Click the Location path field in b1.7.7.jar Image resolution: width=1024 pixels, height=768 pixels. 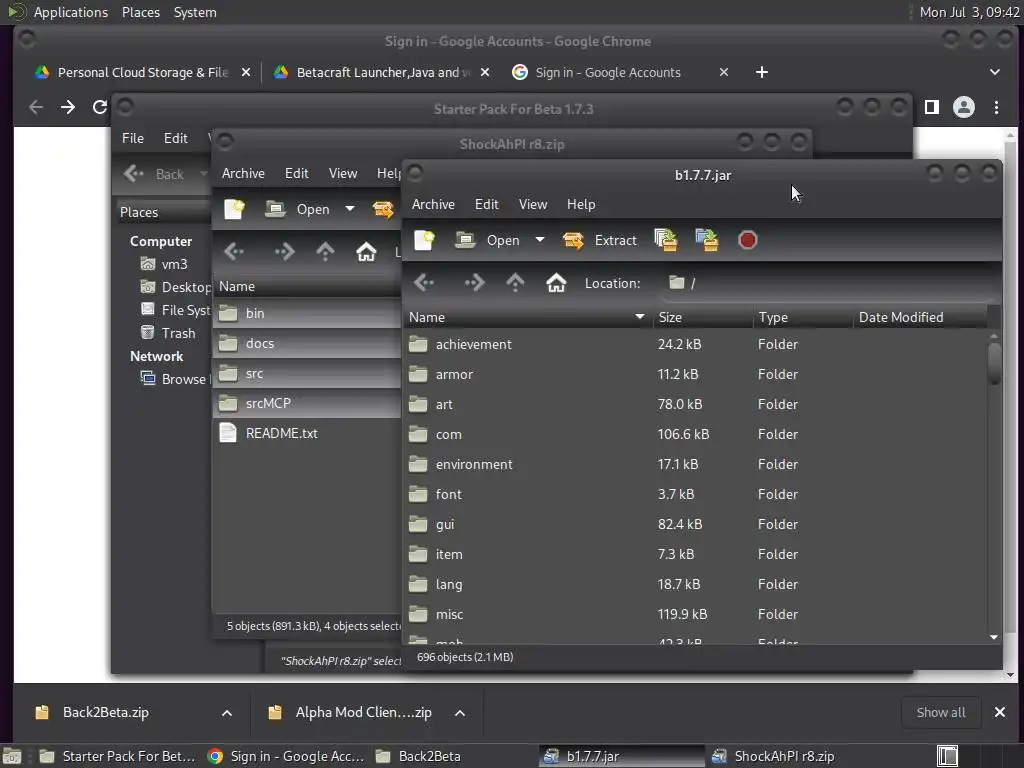click(829, 283)
